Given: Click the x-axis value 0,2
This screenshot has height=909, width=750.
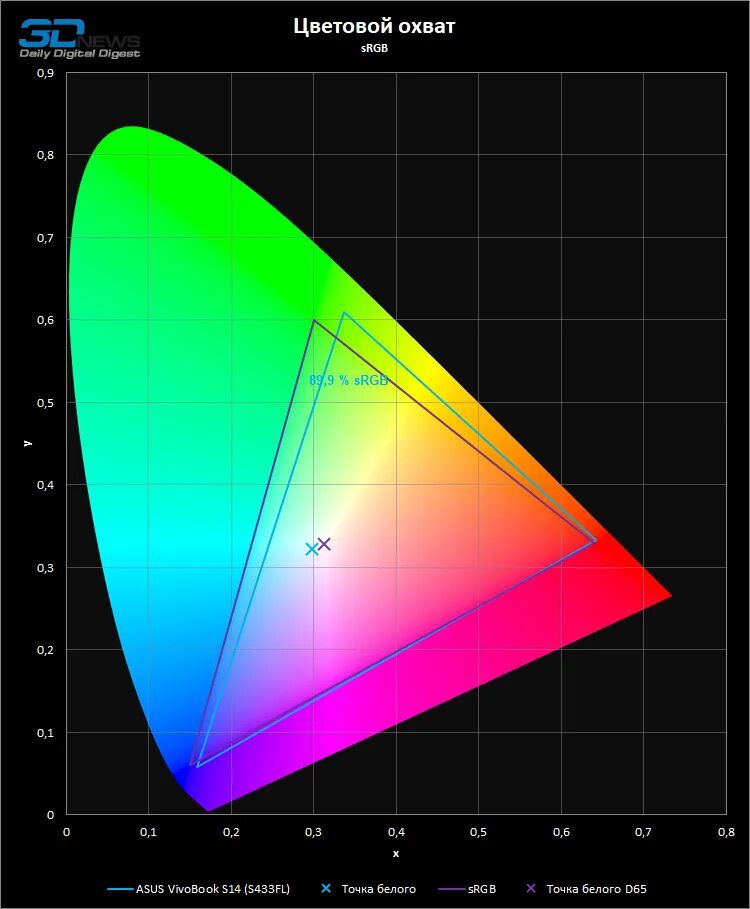Looking at the screenshot, I should coord(231,832).
